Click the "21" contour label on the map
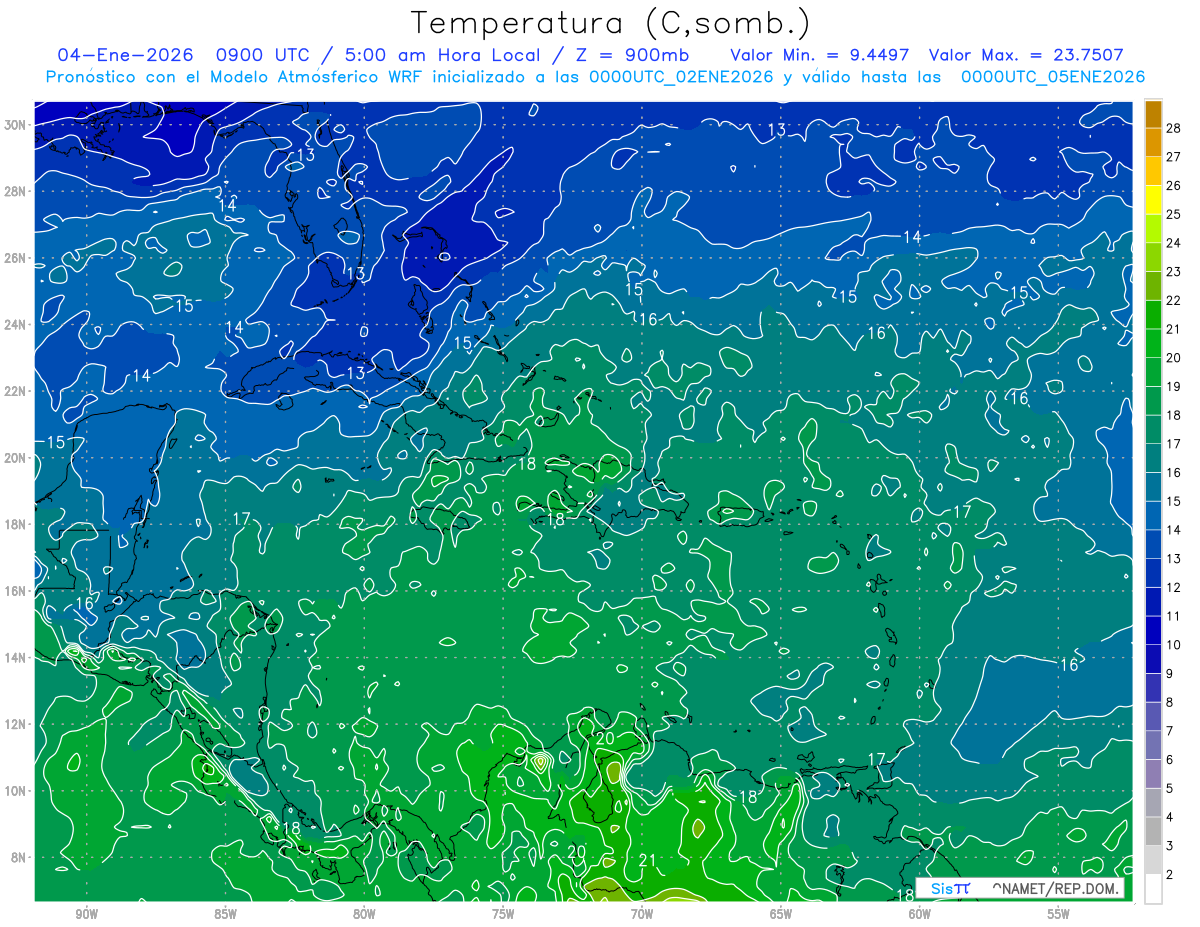1200x927 pixels. coord(647,860)
